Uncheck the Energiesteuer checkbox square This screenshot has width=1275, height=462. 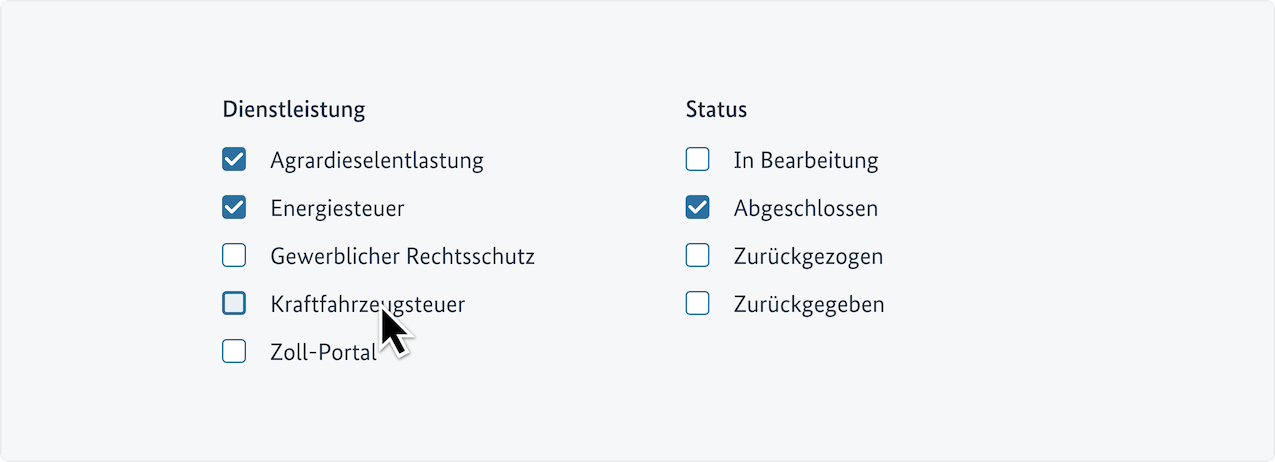(234, 208)
